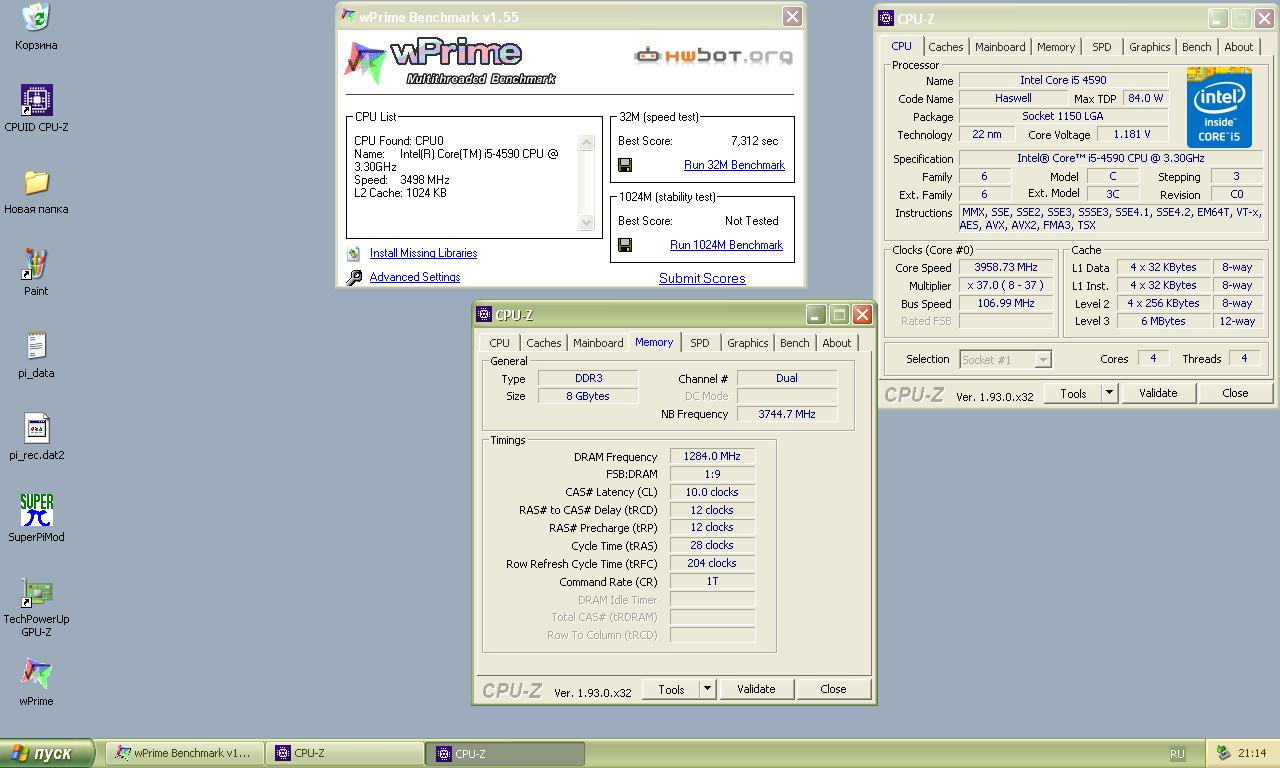This screenshot has height=768, width=1280.
Task: Switch to Mainboard tab in Memory CPU-Z window
Action: click(598, 343)
